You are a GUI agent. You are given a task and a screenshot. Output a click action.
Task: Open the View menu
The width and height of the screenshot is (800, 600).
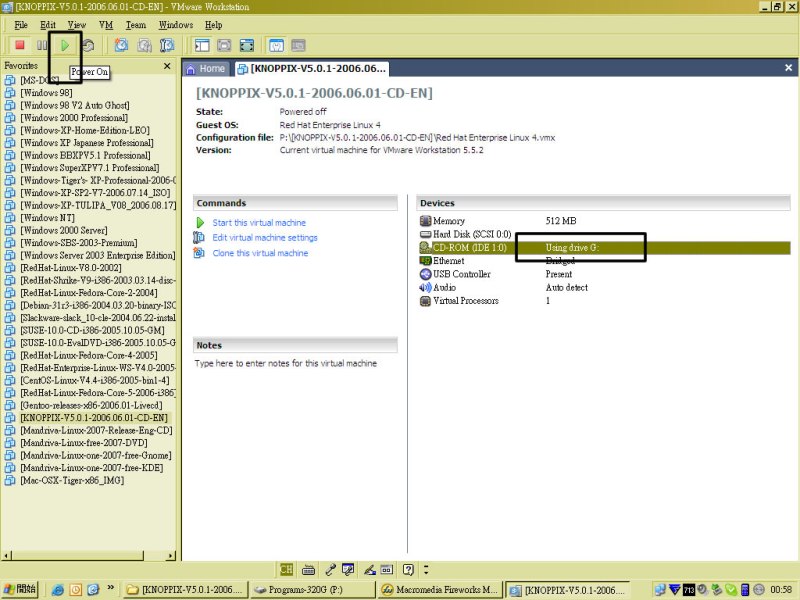coord(77,25)
